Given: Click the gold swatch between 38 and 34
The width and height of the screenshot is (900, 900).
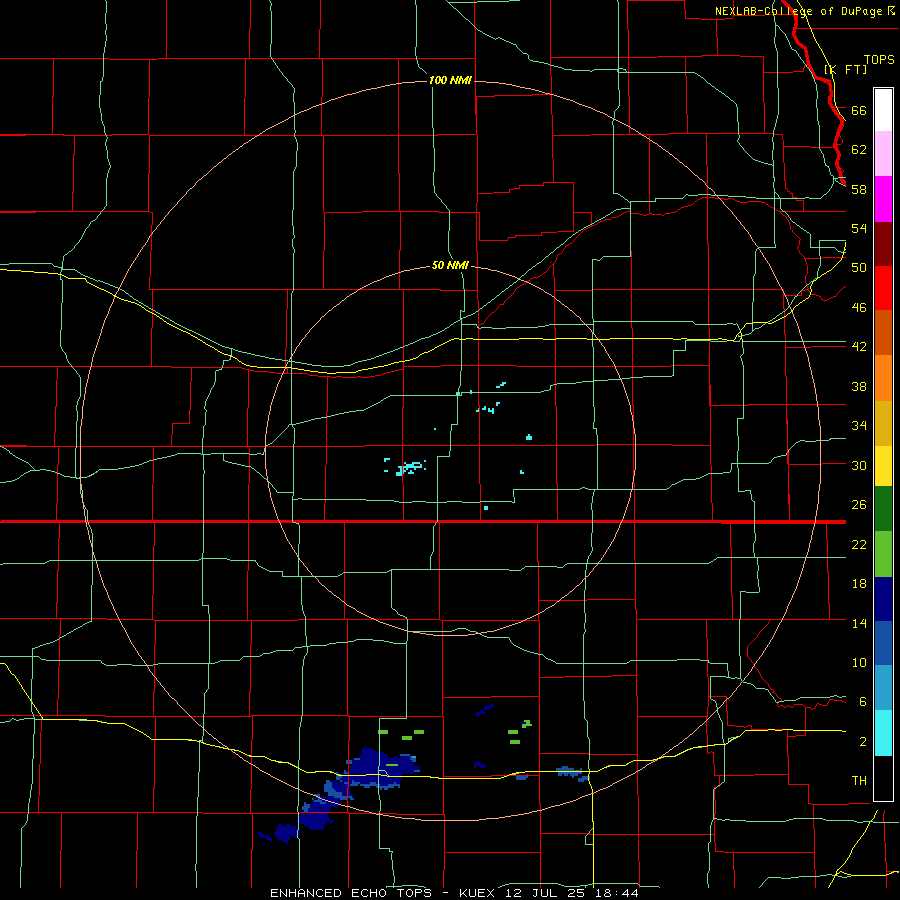Looking at the screenshot, I should (883, 422).
